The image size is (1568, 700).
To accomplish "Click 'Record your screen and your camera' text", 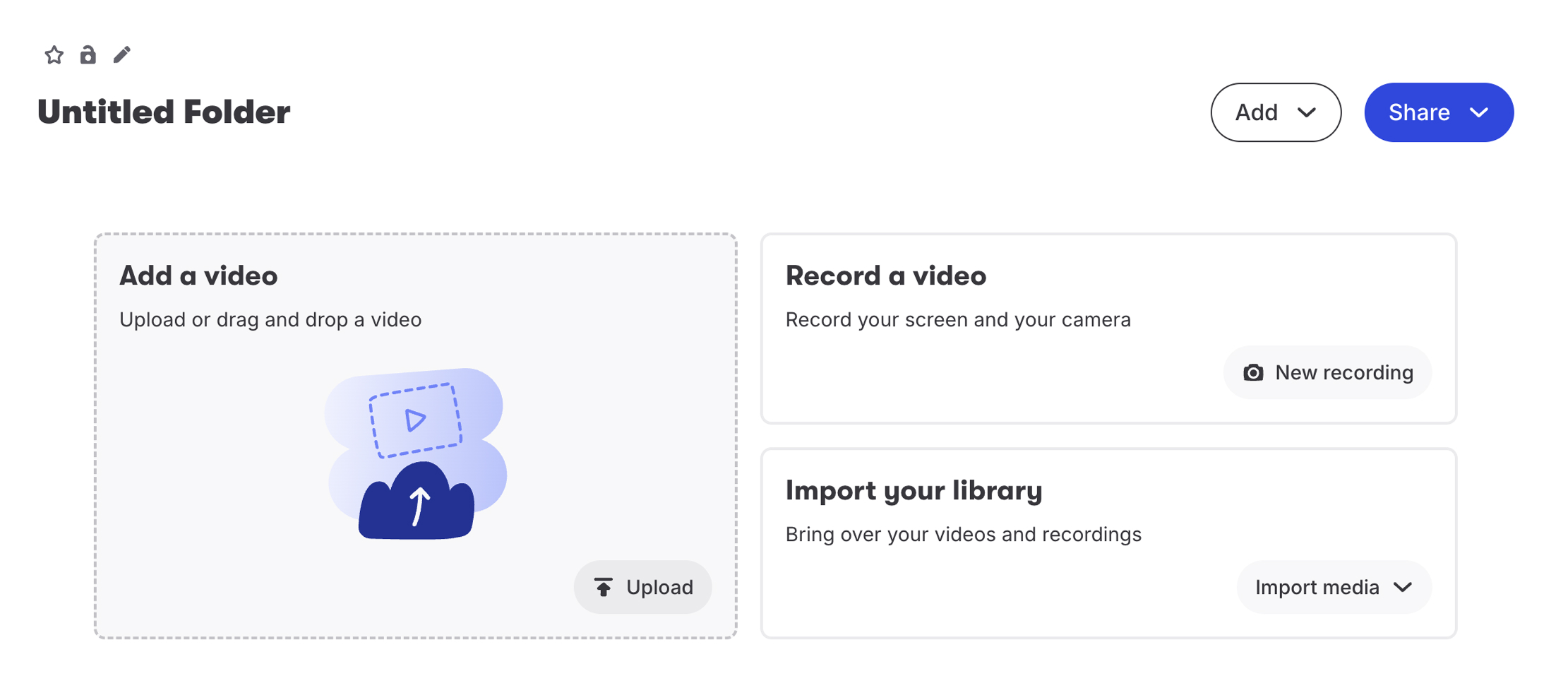I will point(958,320).
